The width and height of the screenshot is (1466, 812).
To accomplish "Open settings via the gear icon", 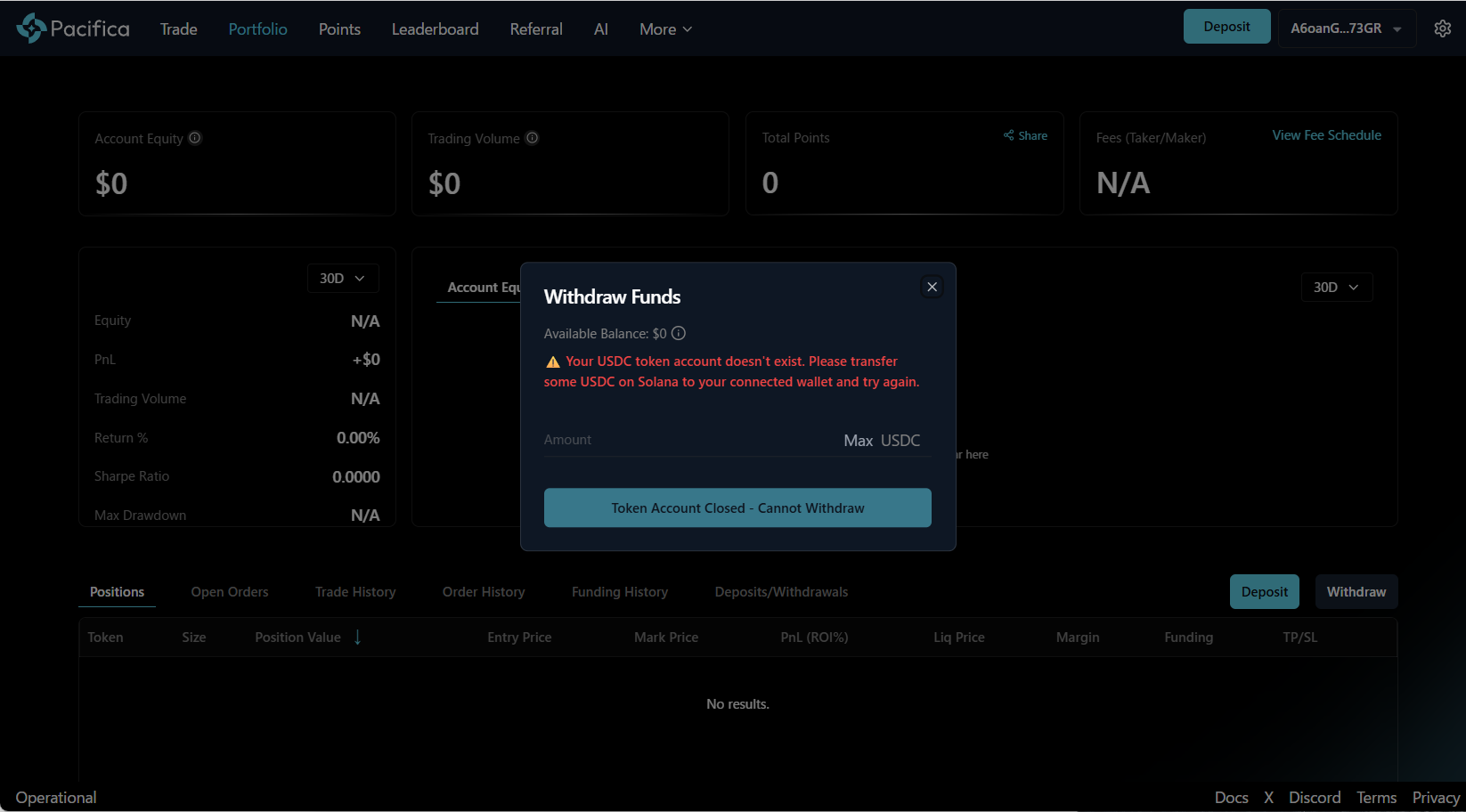I will [1442, 28].
